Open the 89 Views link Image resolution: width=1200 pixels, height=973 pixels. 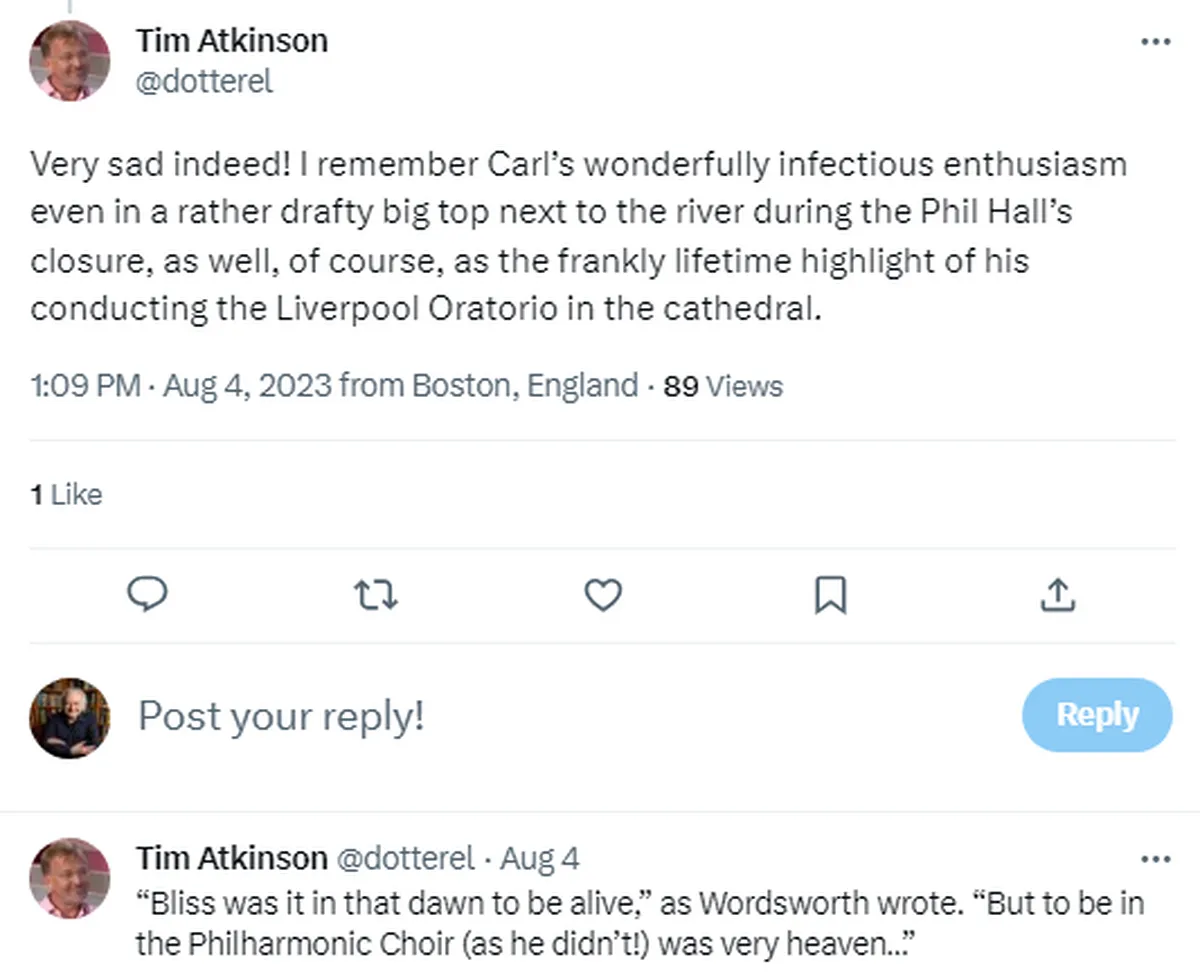pos(721,385)
